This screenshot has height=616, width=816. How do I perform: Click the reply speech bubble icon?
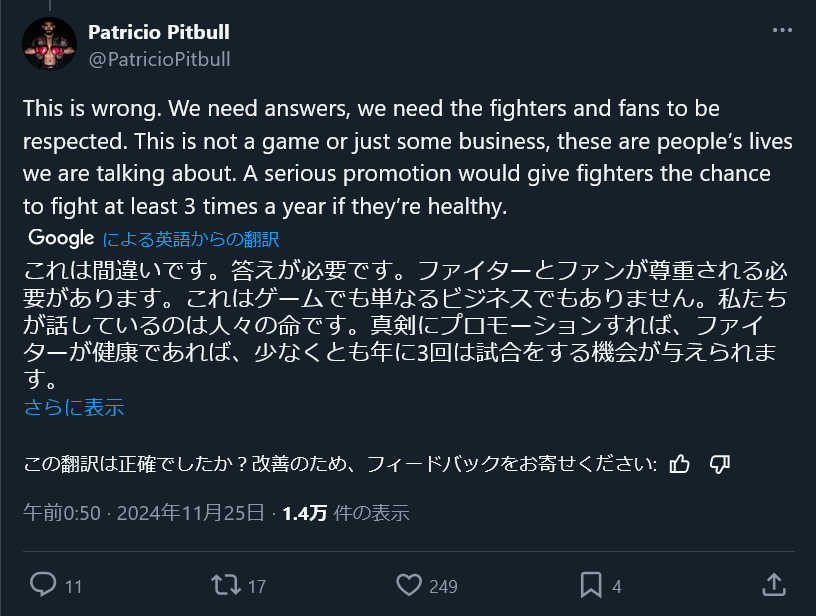[x=42, y=585]
